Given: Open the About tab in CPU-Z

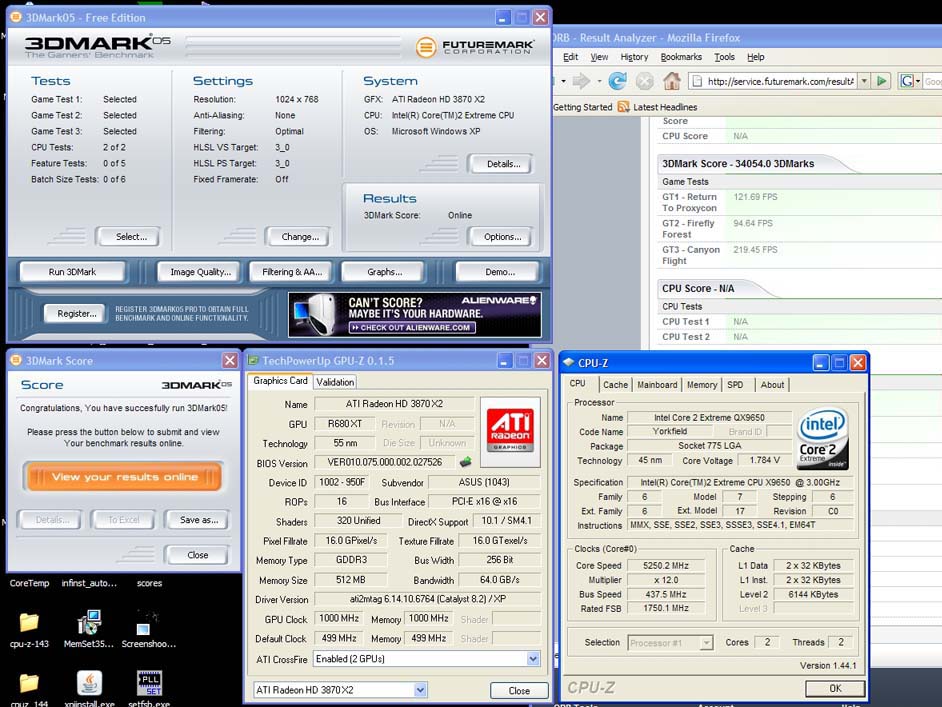Looking at the screenshot, I should point(772,384).
